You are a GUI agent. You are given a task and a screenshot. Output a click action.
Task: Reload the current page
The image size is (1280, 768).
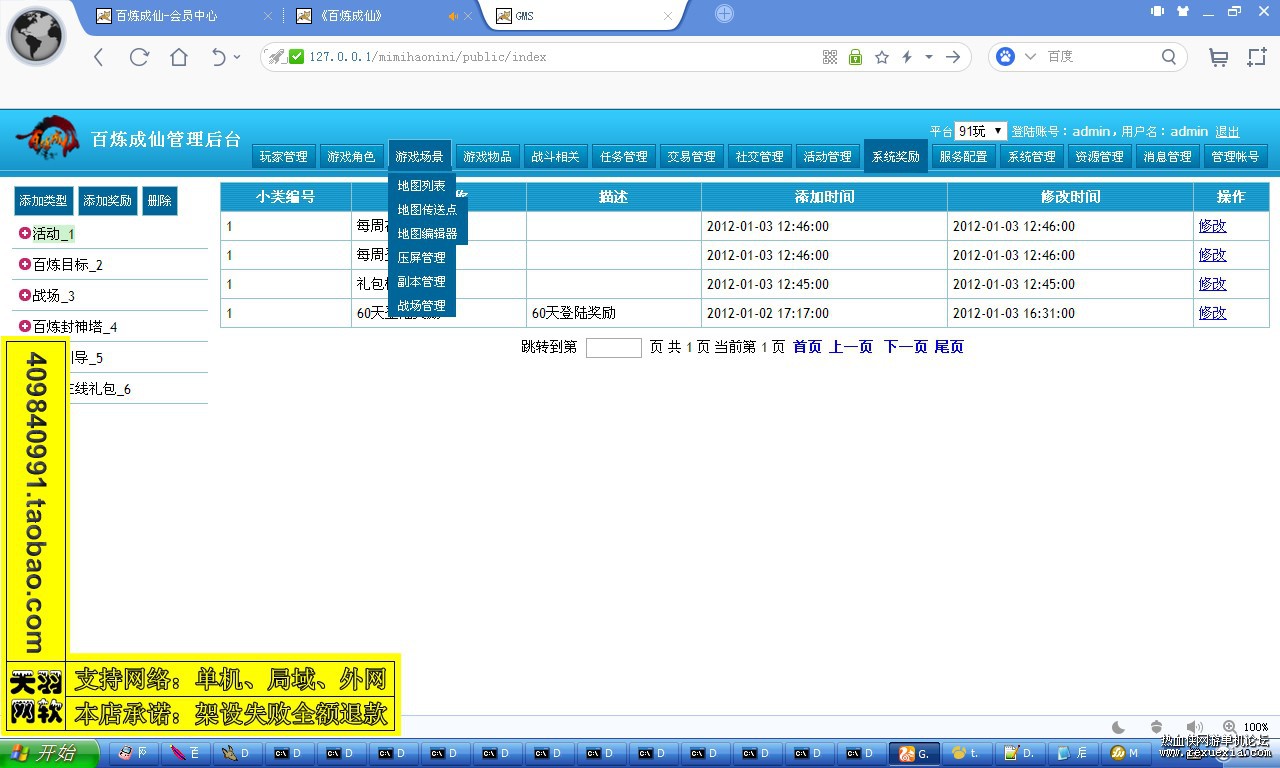(139, 57)
